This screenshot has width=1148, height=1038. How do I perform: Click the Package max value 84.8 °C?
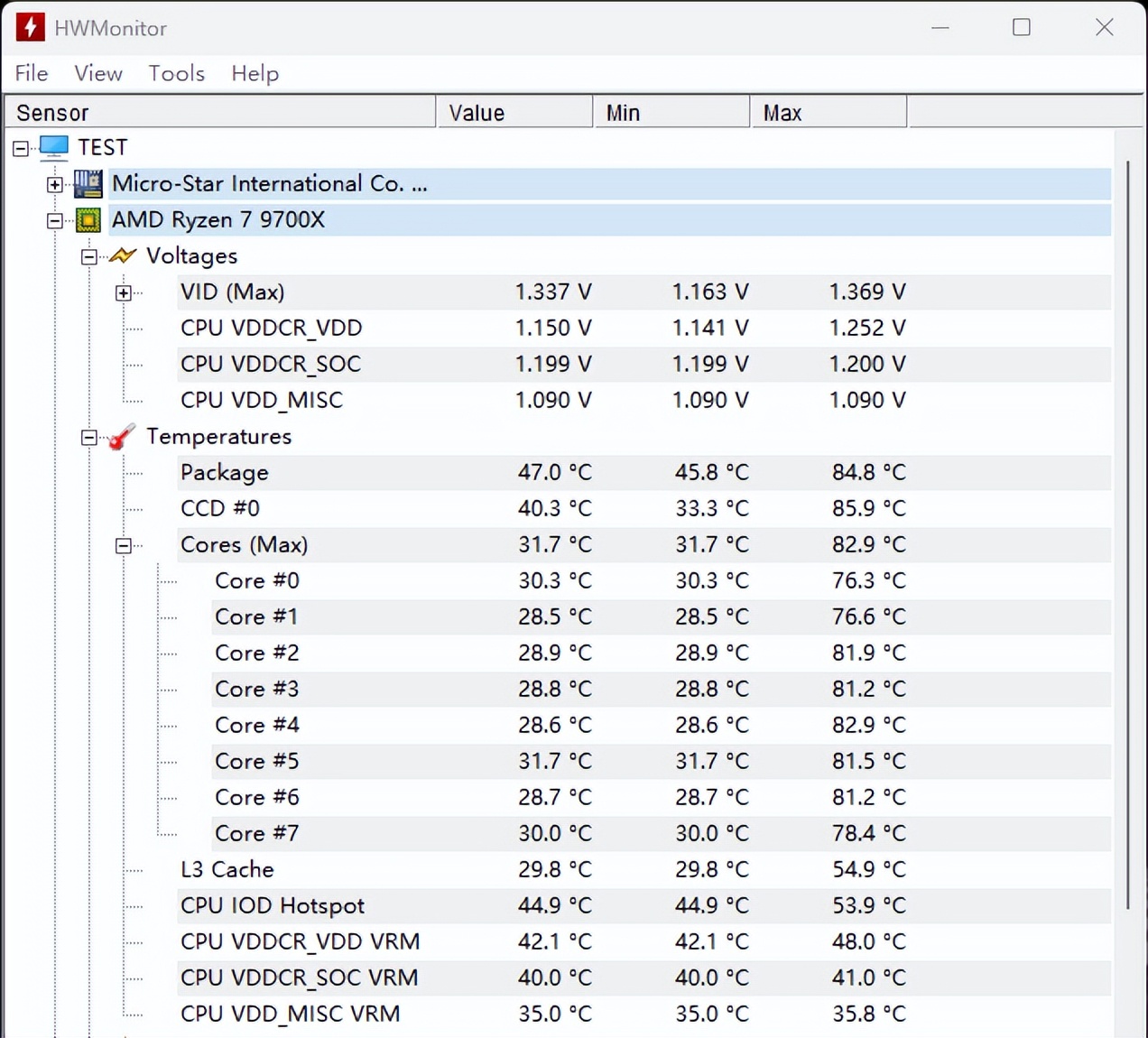tap(868, 473)
